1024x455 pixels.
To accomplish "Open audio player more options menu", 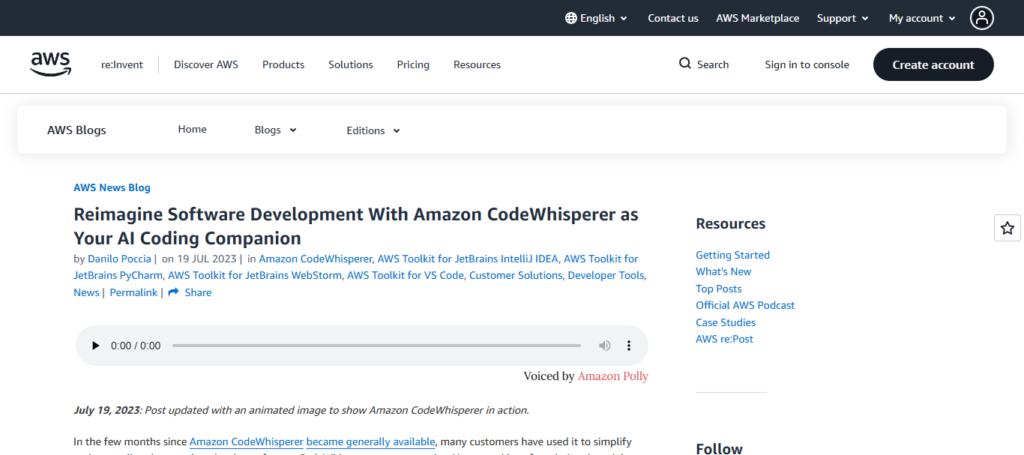I will tap(629, 345).
